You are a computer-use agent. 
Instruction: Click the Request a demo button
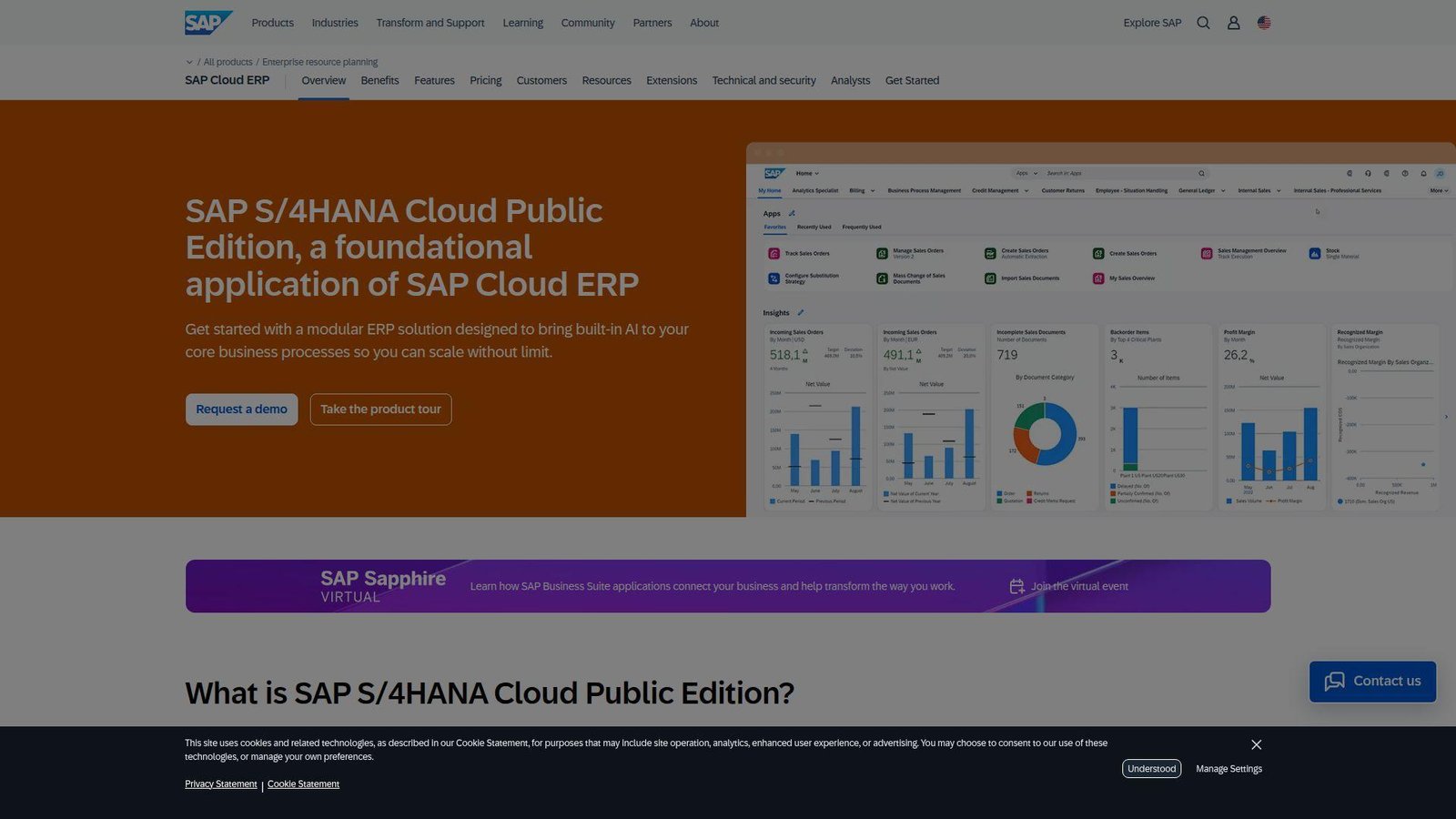click(x=242, y=409)
